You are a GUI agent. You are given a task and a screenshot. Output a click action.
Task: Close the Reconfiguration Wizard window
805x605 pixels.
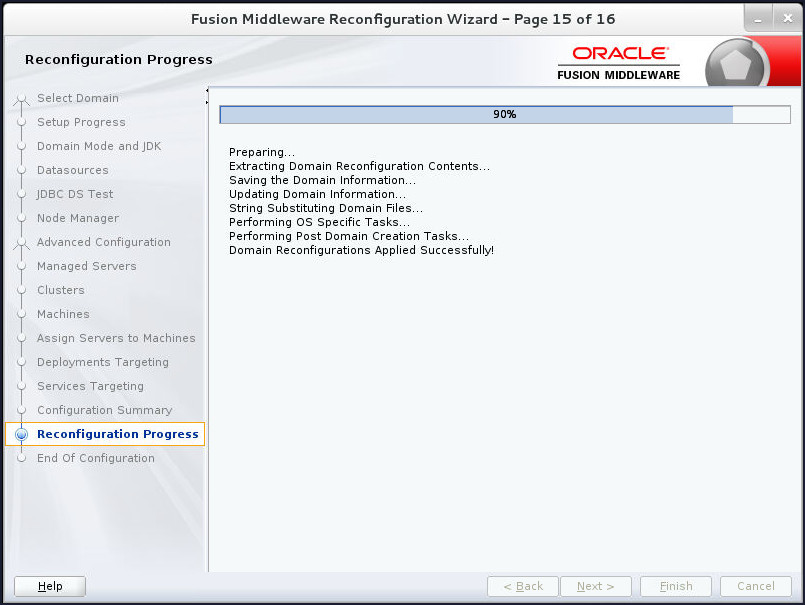[x=788, y=18]
